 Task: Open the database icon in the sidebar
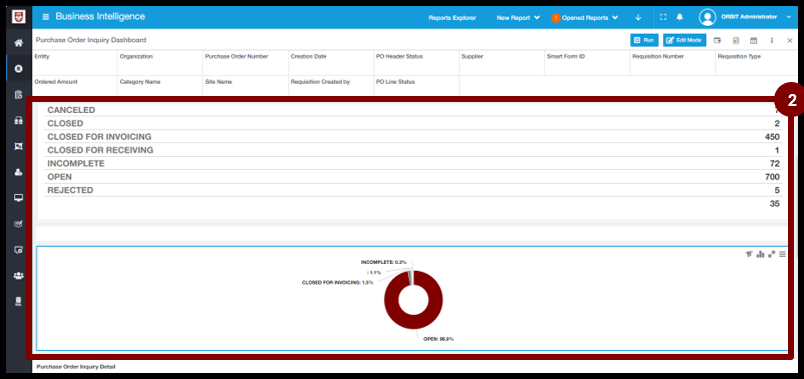tap(18, 302)
